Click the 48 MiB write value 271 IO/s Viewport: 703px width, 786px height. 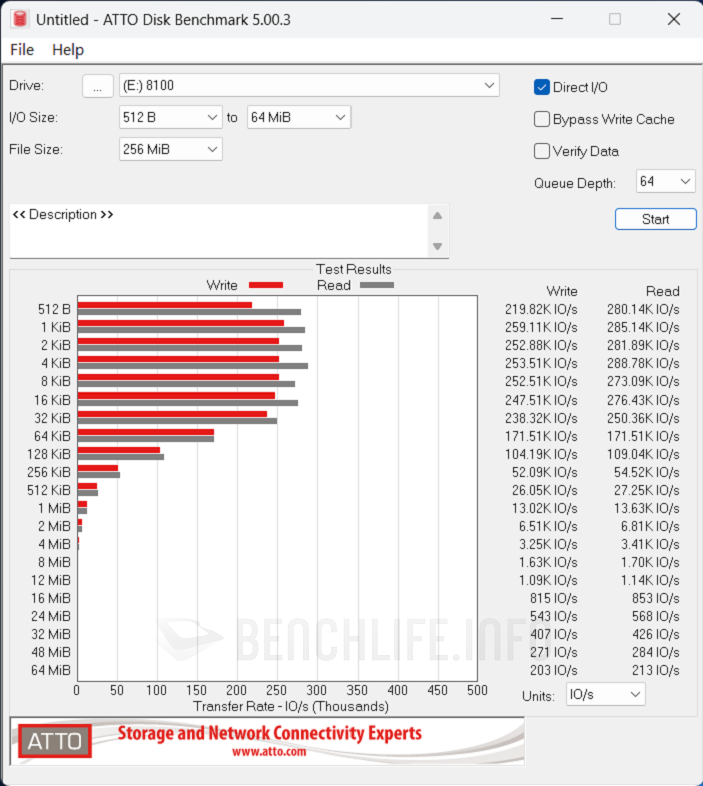click(x=554, y=652)
